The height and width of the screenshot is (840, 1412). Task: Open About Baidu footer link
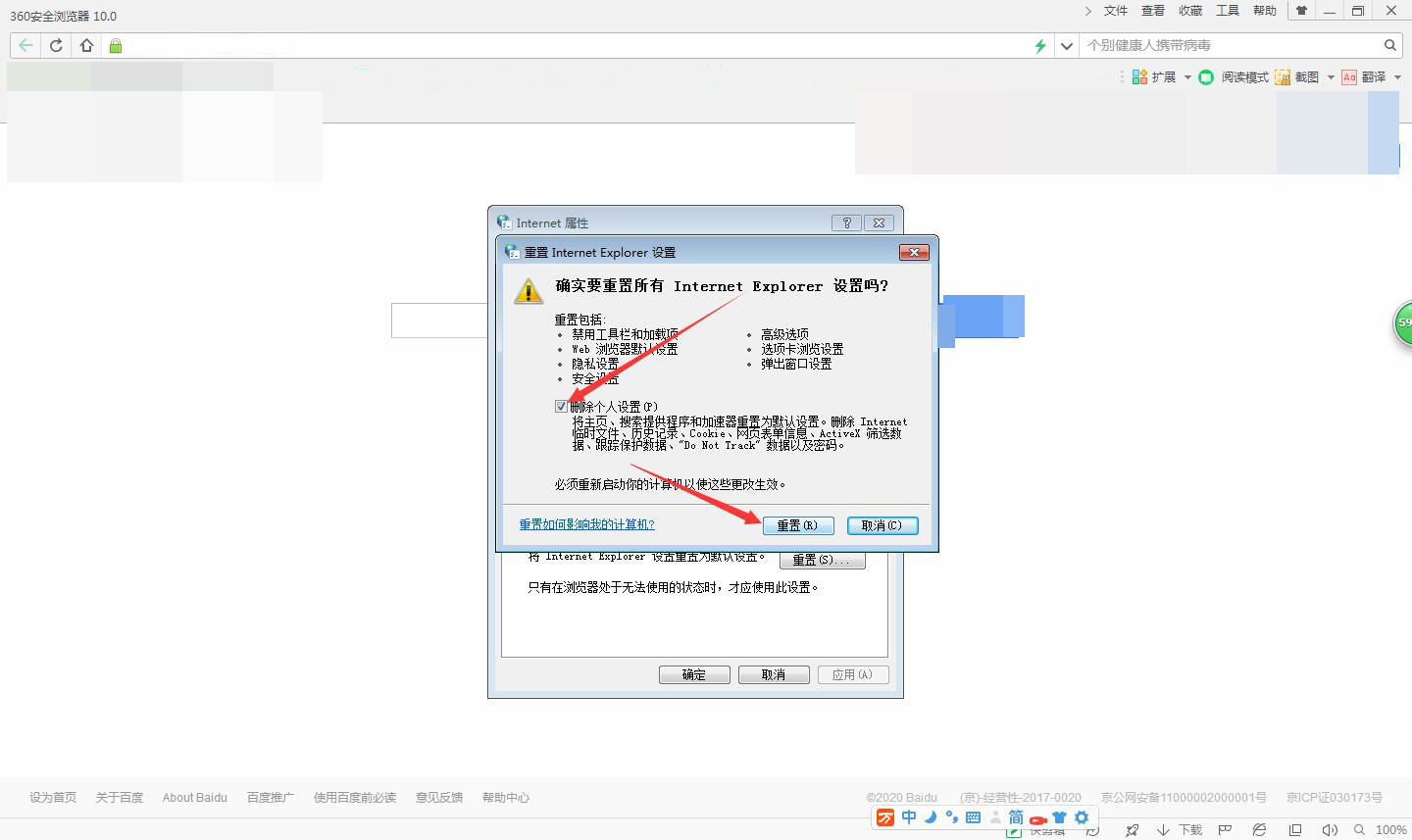point(195,798)
